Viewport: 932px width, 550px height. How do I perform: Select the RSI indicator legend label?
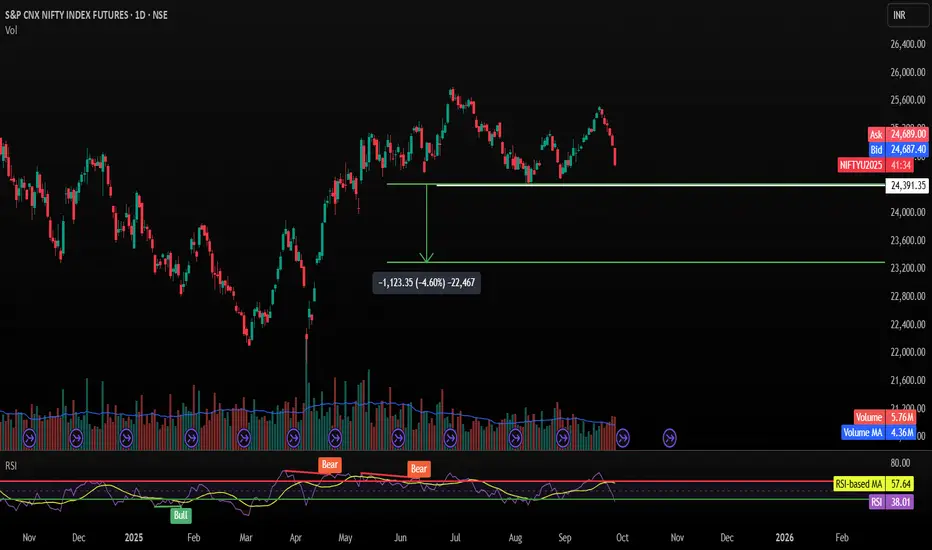click(11, 466)
